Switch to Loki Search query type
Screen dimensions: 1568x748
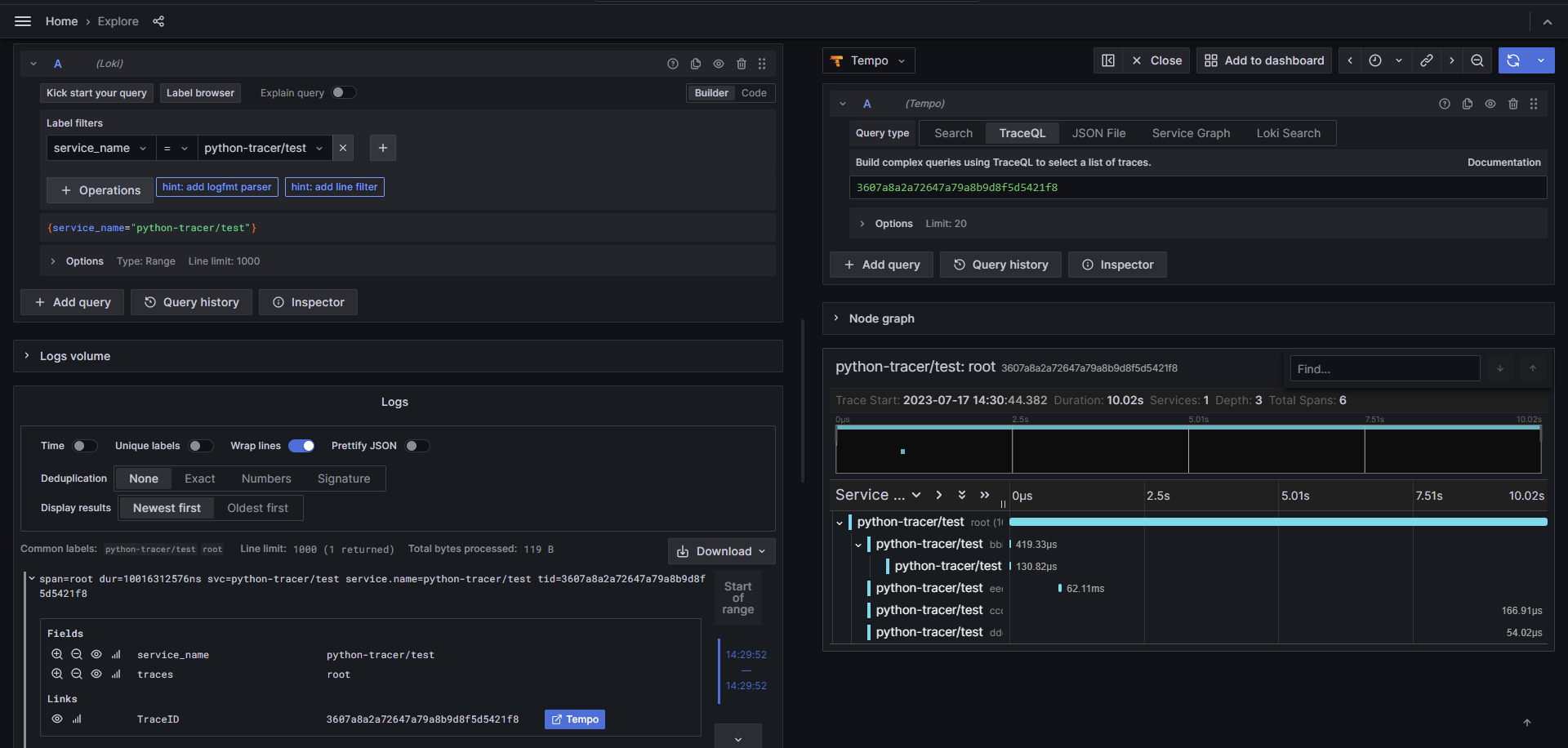[x=1288, y=133]
